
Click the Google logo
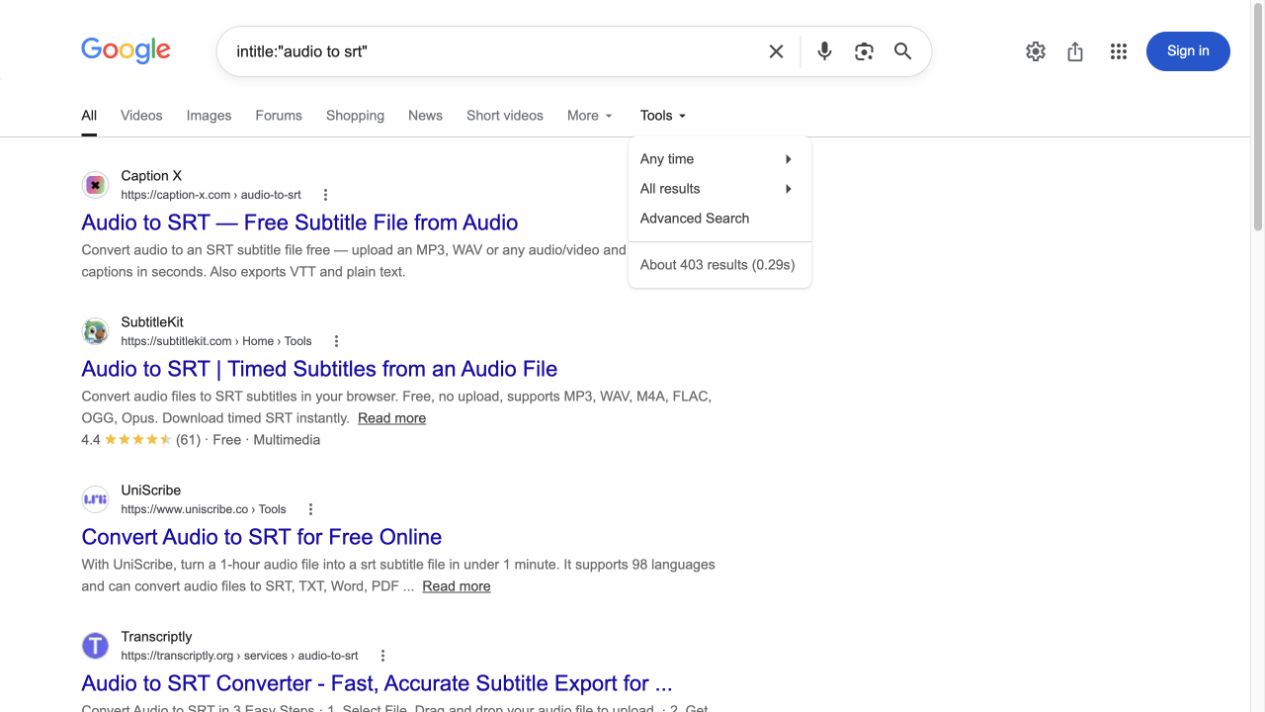coord(126,50)
